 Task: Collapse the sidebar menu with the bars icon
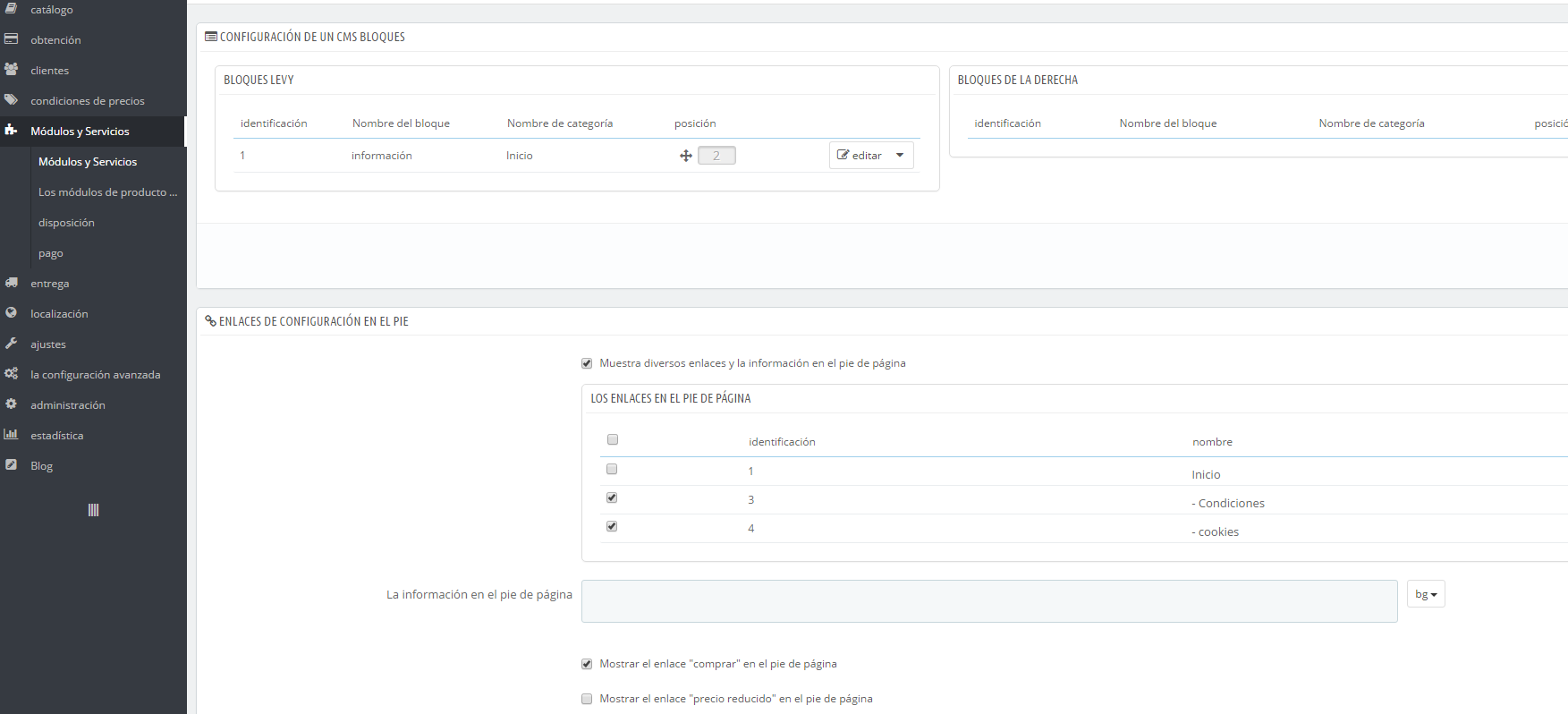tap(93, 510)
